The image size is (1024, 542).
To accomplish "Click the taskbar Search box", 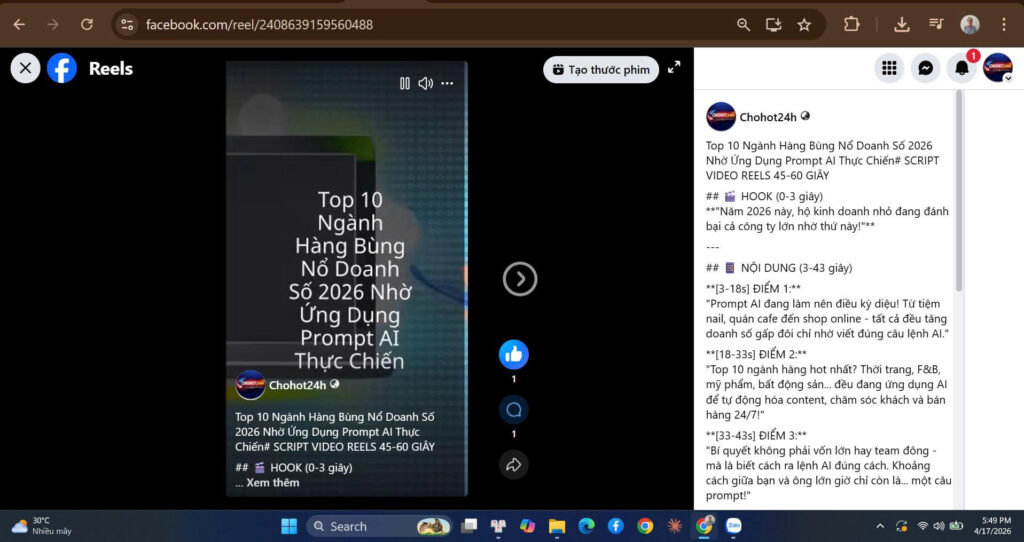I will pos(379,526).
